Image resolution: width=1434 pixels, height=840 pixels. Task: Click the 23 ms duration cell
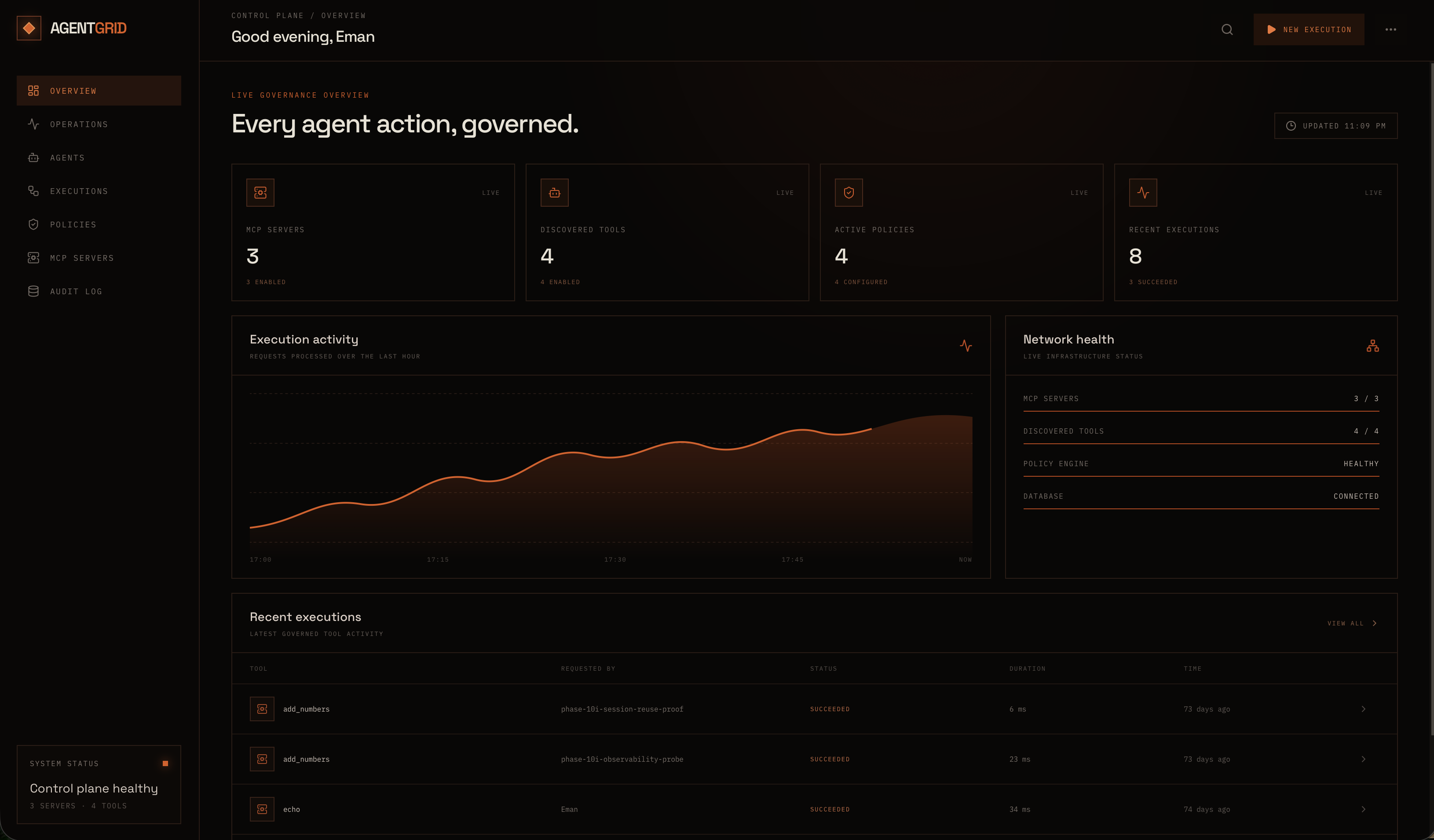pos(1020,759)
